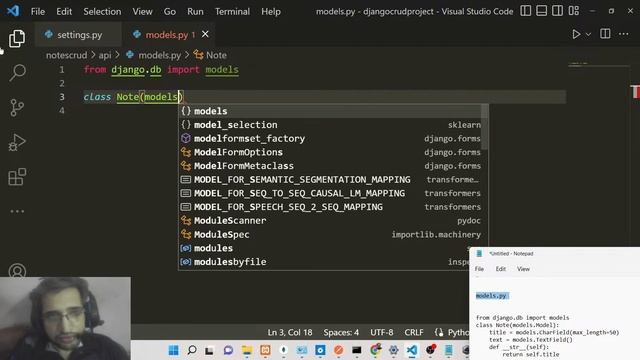Viewport: 640px width, 360px height.
Task: Click the VS Code logo in title bar
Action: [x=13, y=11]
